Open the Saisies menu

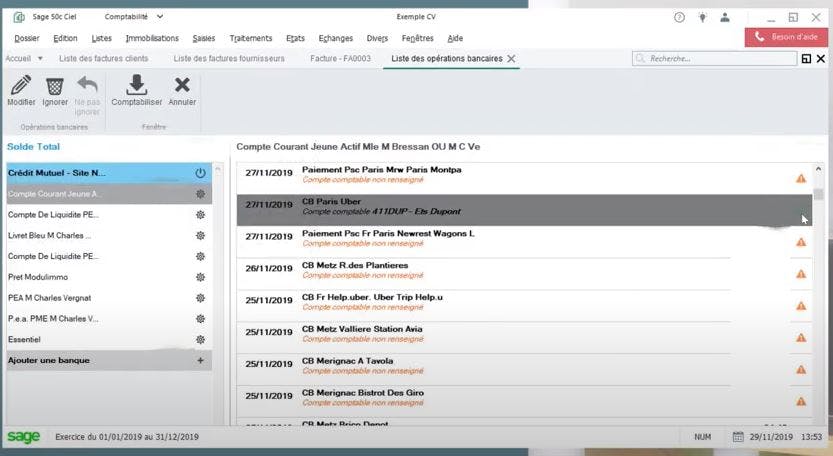click(x=203, y=38)
